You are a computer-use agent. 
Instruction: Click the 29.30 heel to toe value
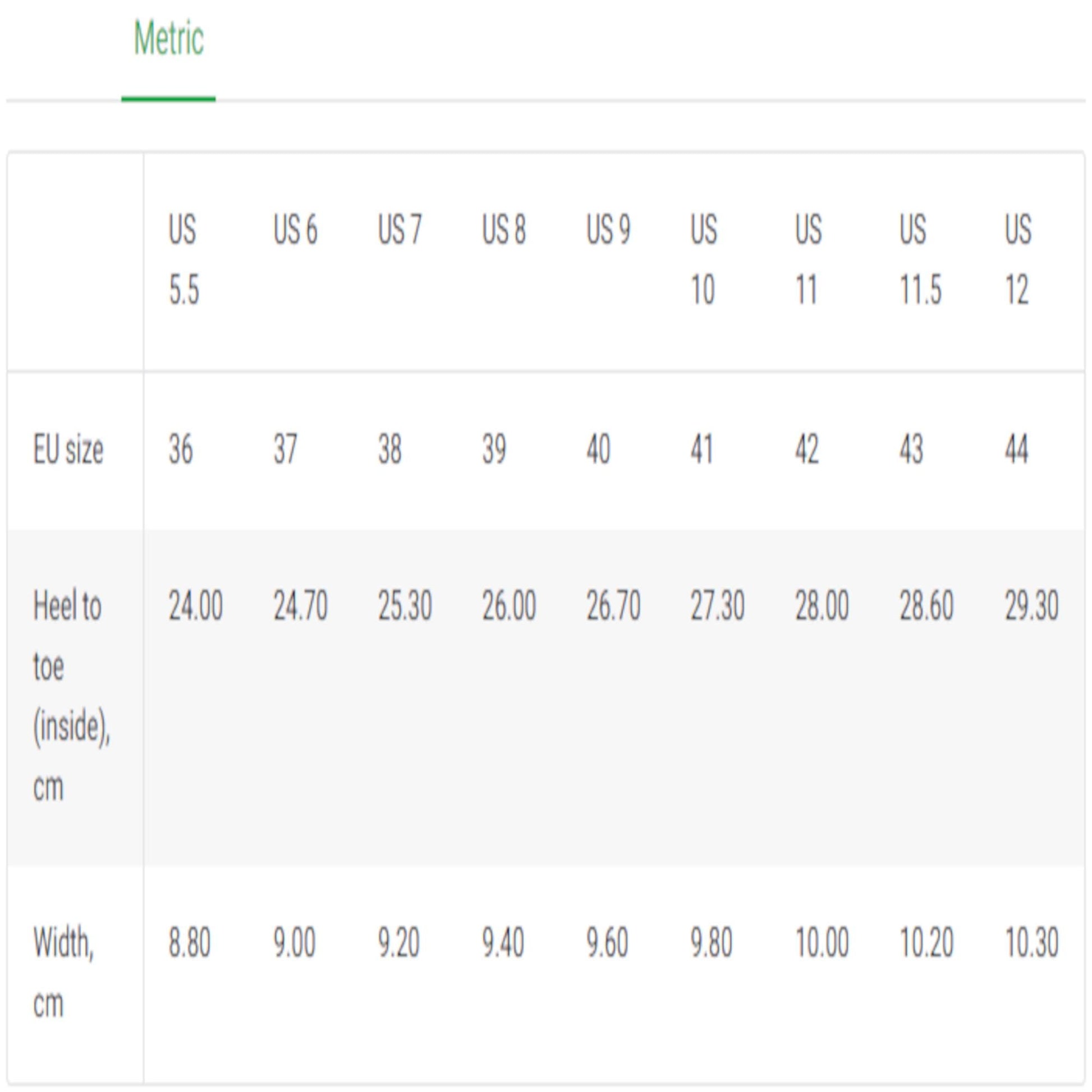1031,606
